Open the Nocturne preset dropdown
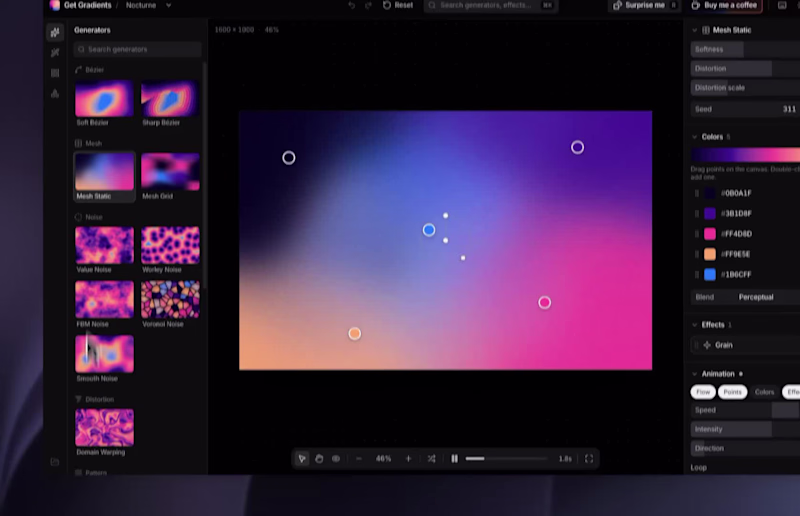This screenshot has height=516, width=800. coord(148,5)
